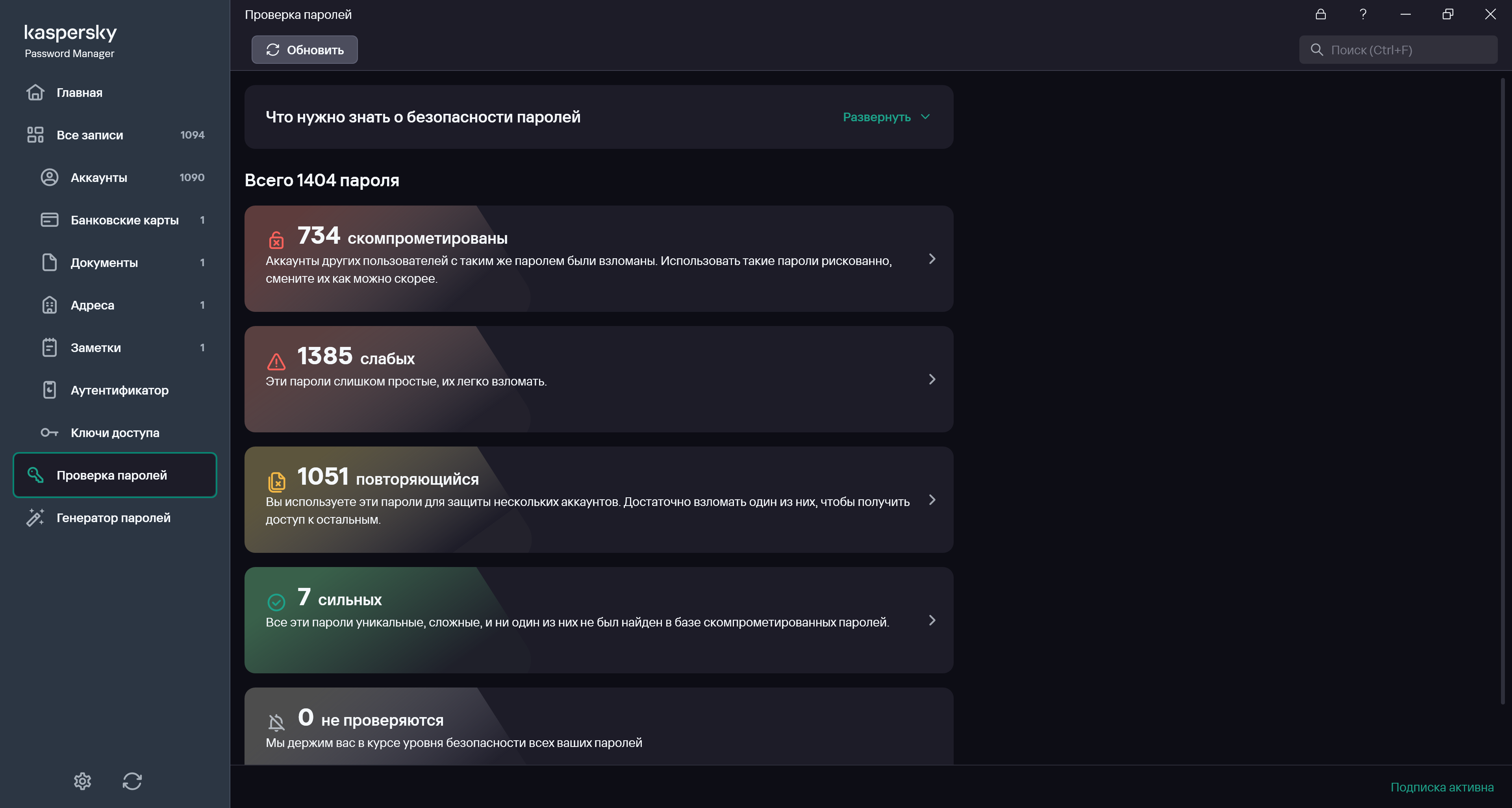Open Аккаунты section in sidebar
This screenshot has height=808, width=1512.
[x=98, y=178]
